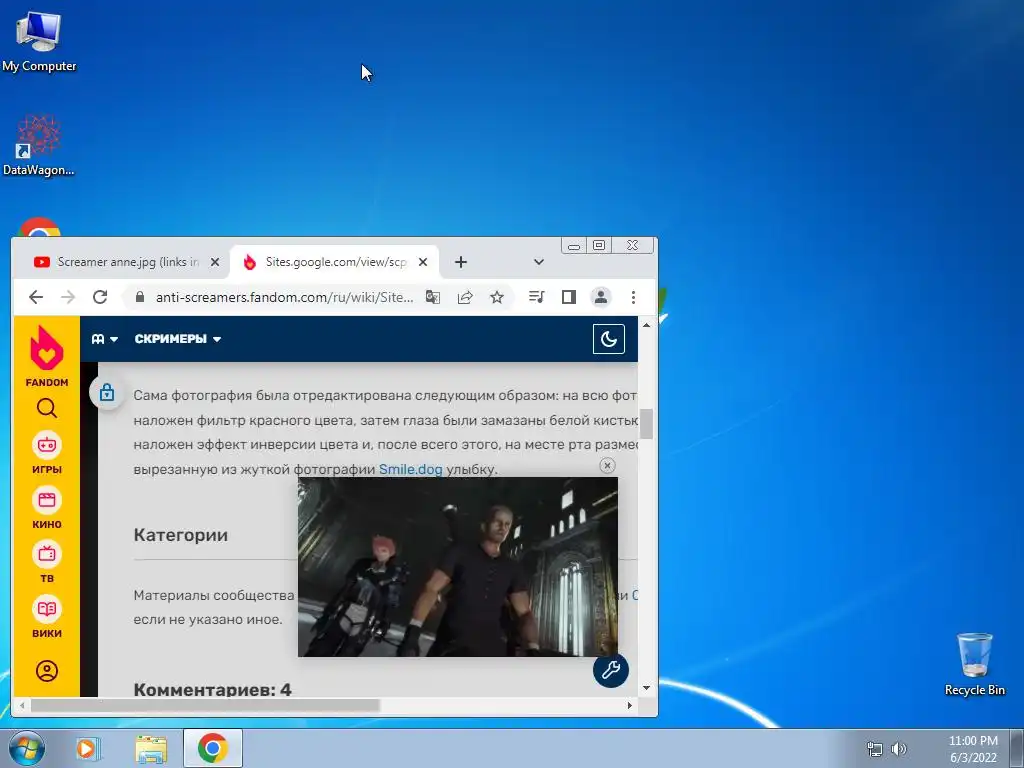Toggle dark theme with moon icon
The height and width of the screenshot is (768, 1024).
(609, 339)
